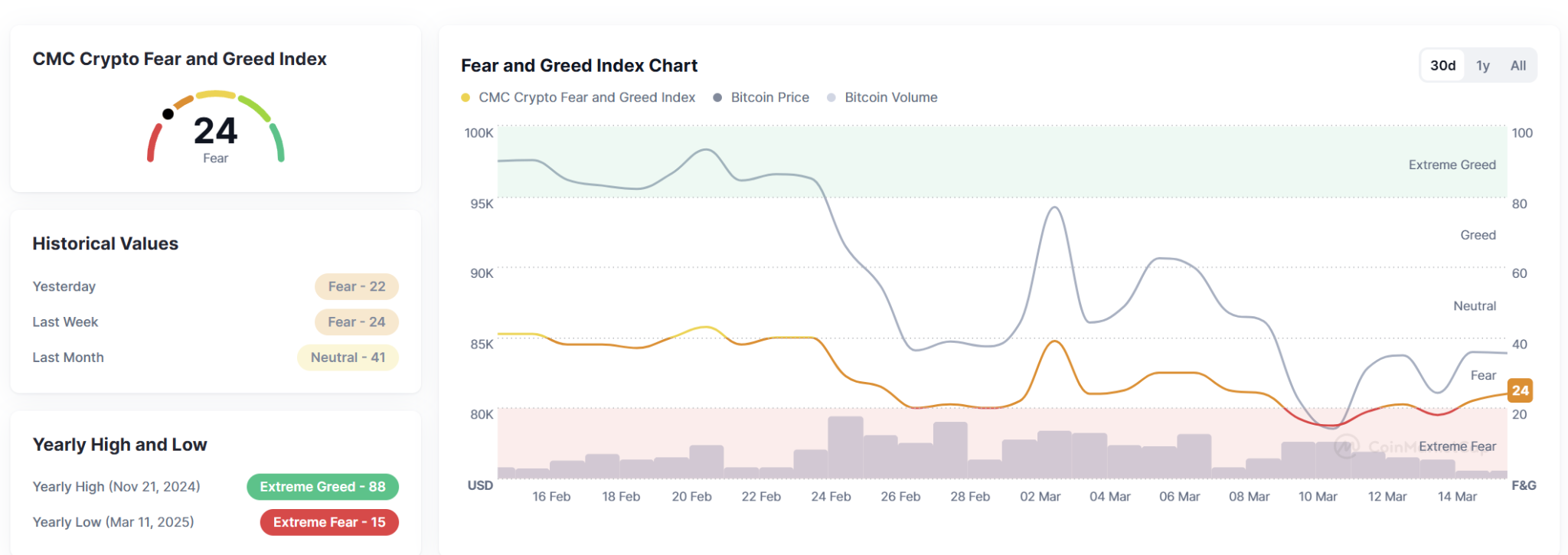This screenshot has height=555, width=1568.
Task: Click the Fear - 22 yesterday badge
Action: [x=357, y=286]
